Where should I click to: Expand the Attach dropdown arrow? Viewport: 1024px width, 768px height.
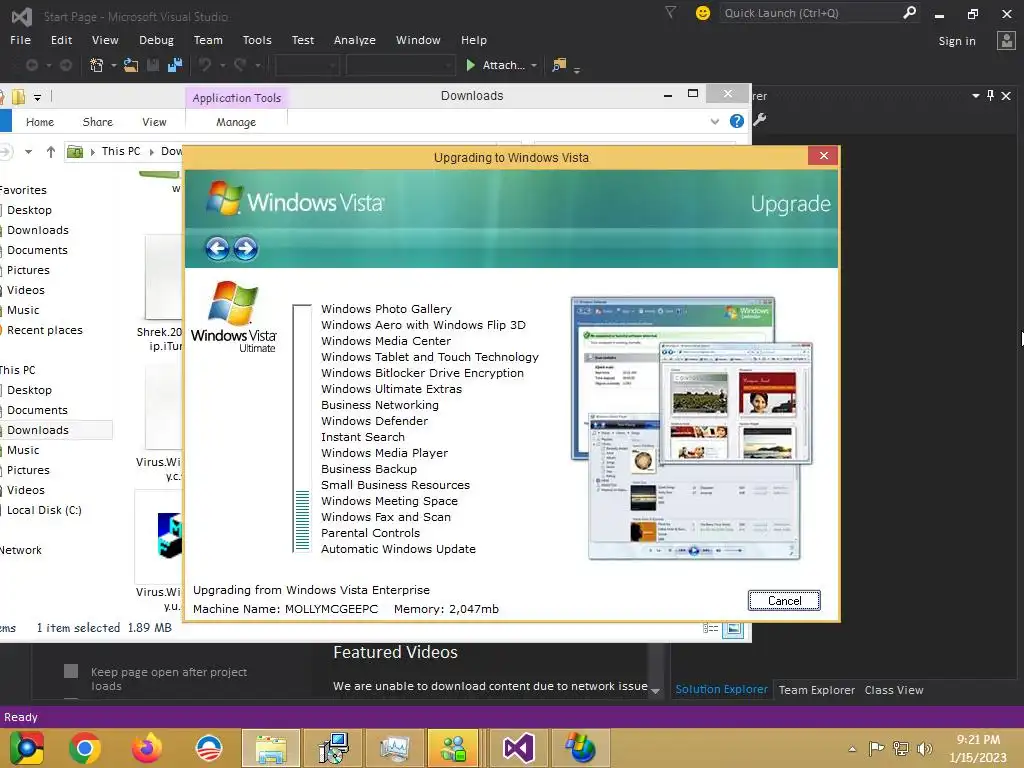(534, 65)
